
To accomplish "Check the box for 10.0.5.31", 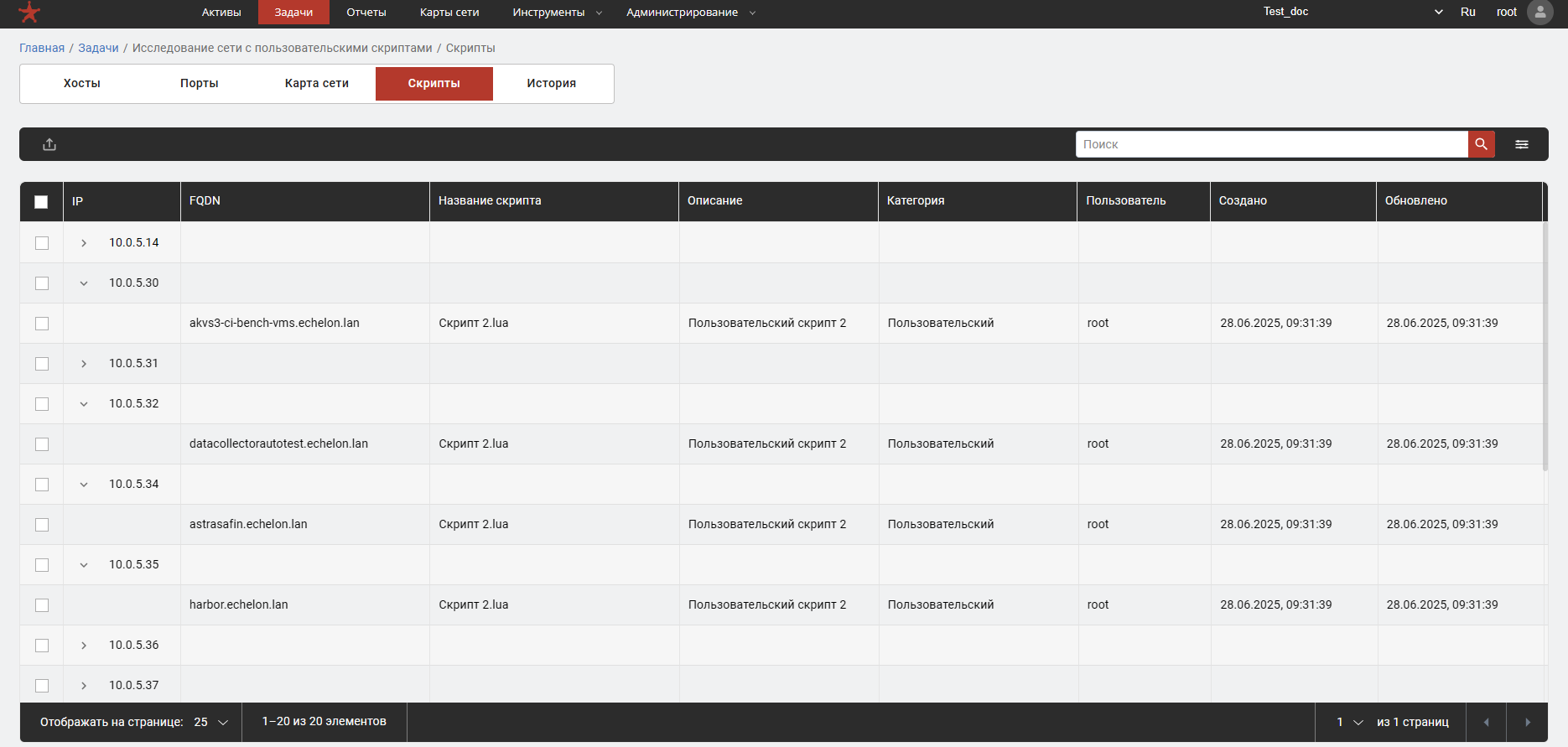I will [42, 364].
